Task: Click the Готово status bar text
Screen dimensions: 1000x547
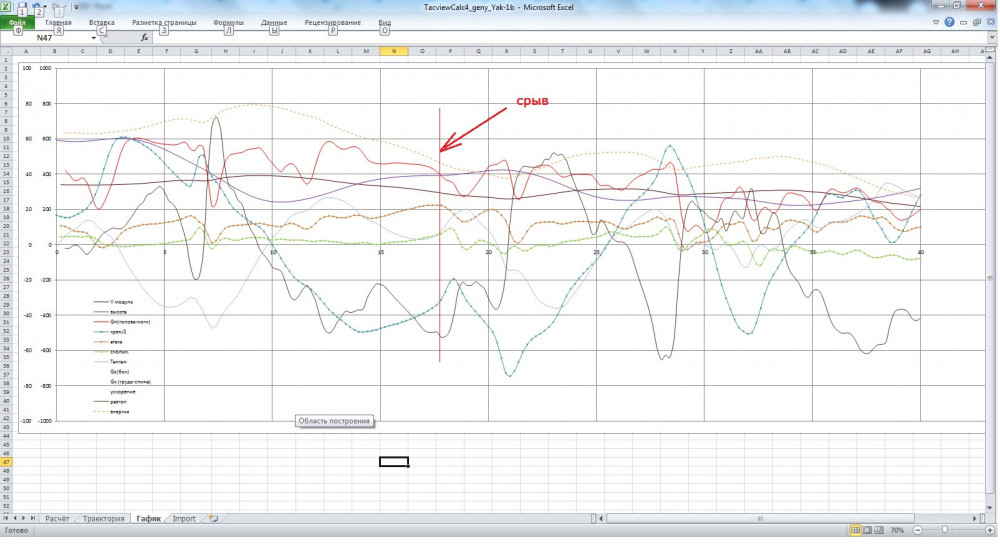Action: (16, 530)
